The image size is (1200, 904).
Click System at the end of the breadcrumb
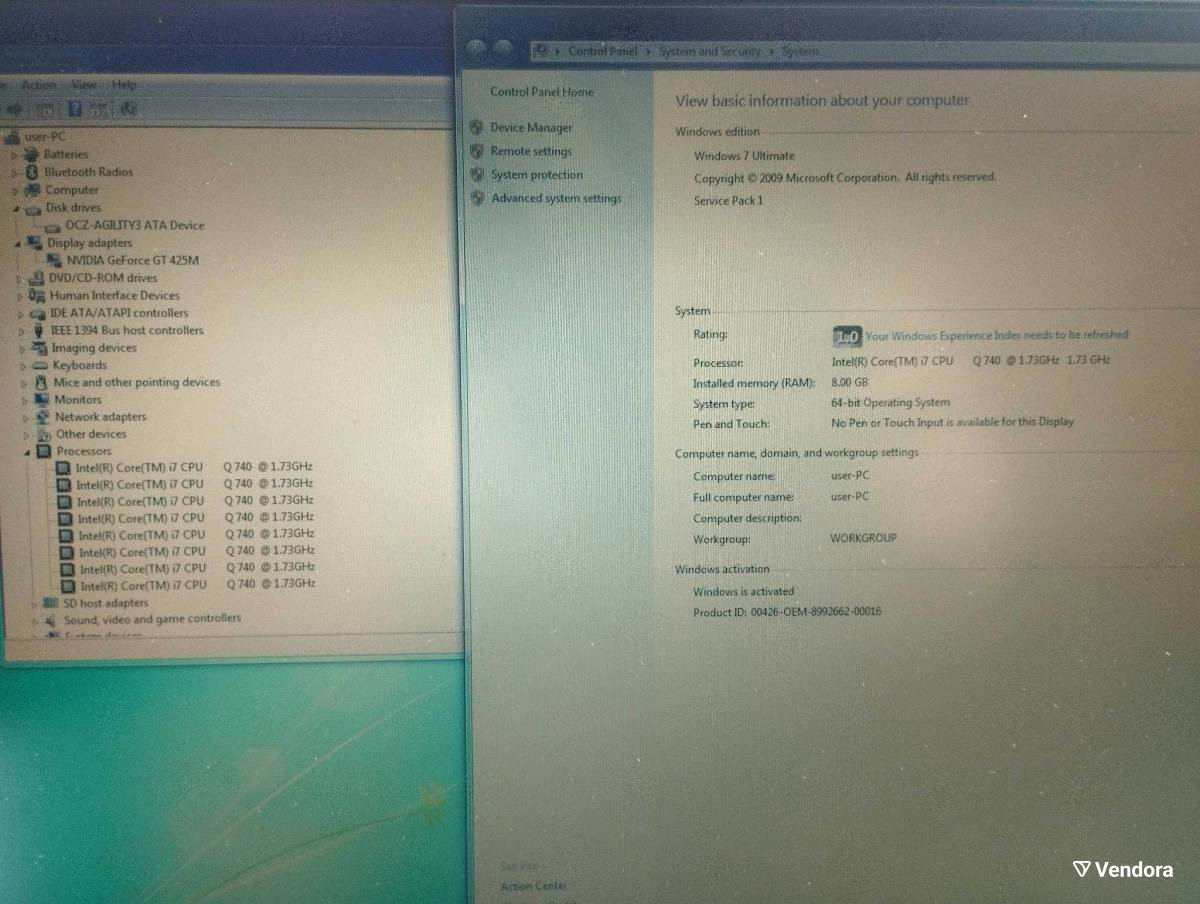[x=800, y=51]
